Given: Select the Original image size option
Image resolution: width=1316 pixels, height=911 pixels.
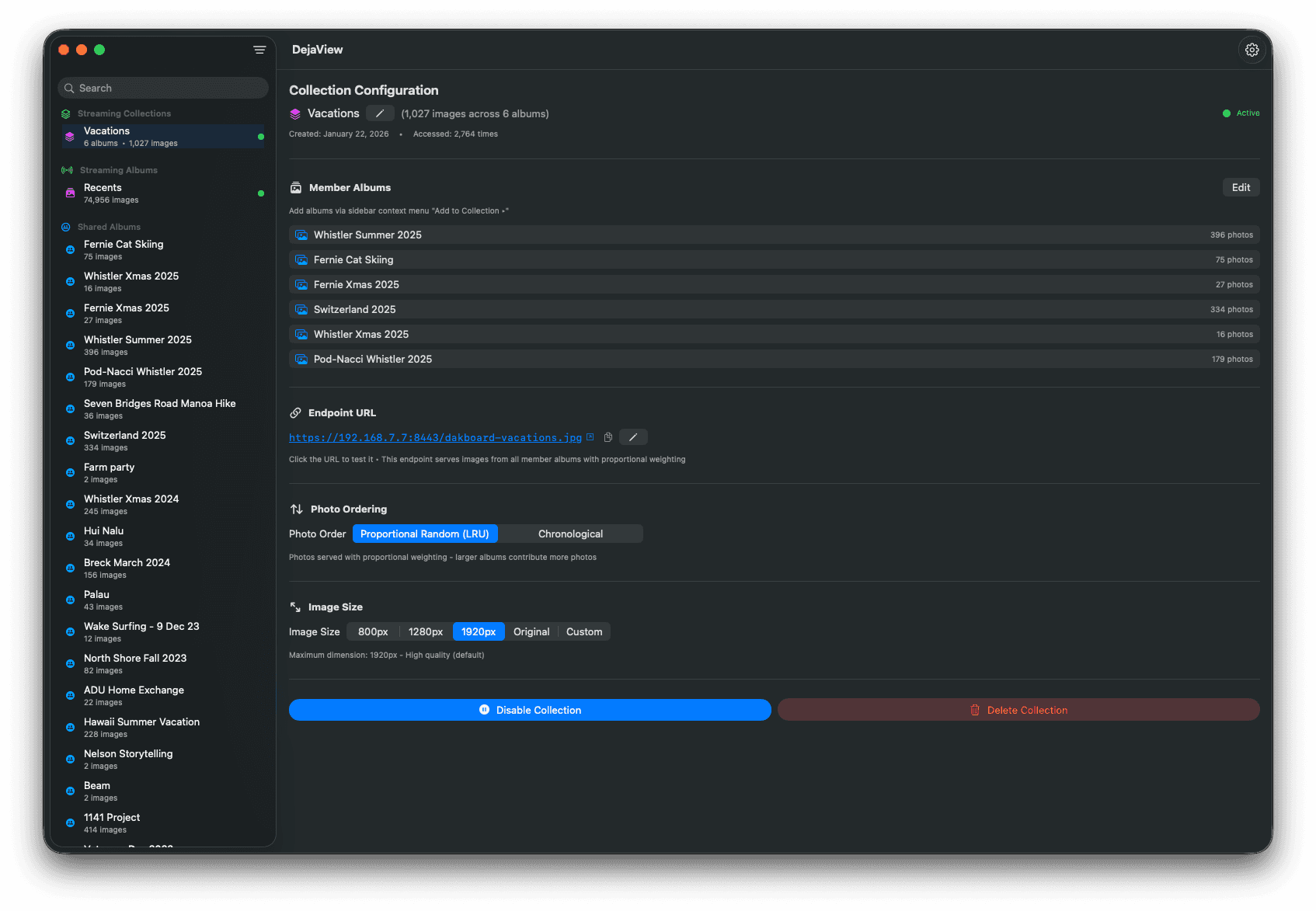Looking at the screenshot, I should point(531,631).
